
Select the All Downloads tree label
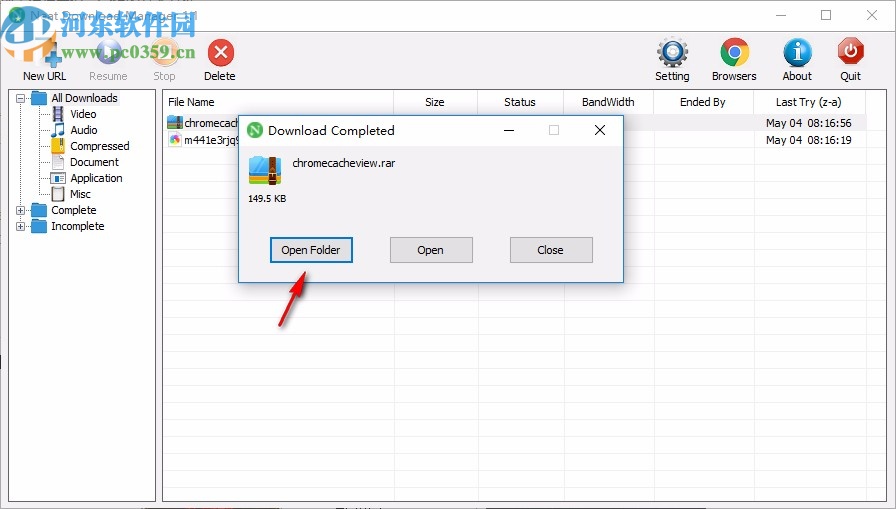click(84, 98)
